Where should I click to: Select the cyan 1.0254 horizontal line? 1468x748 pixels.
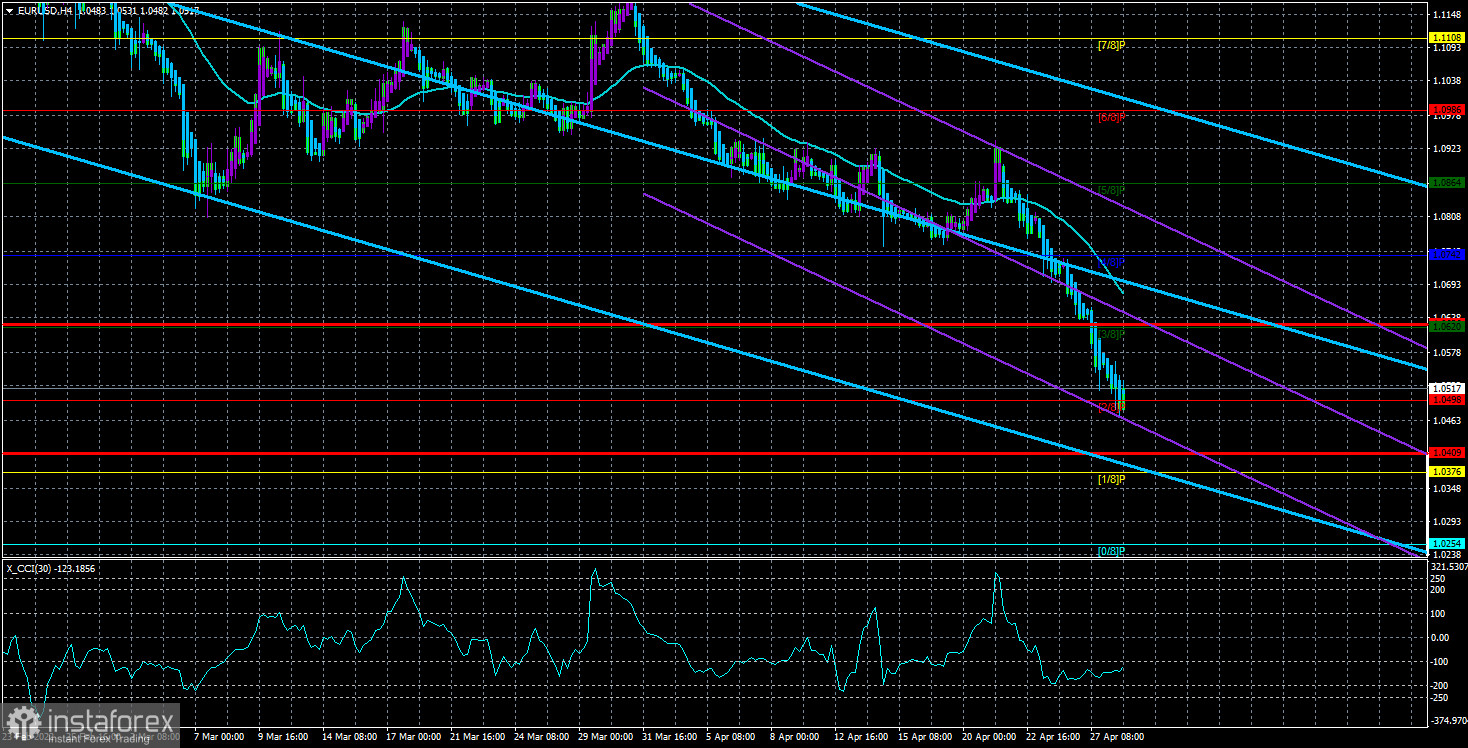tap(714, 544)
